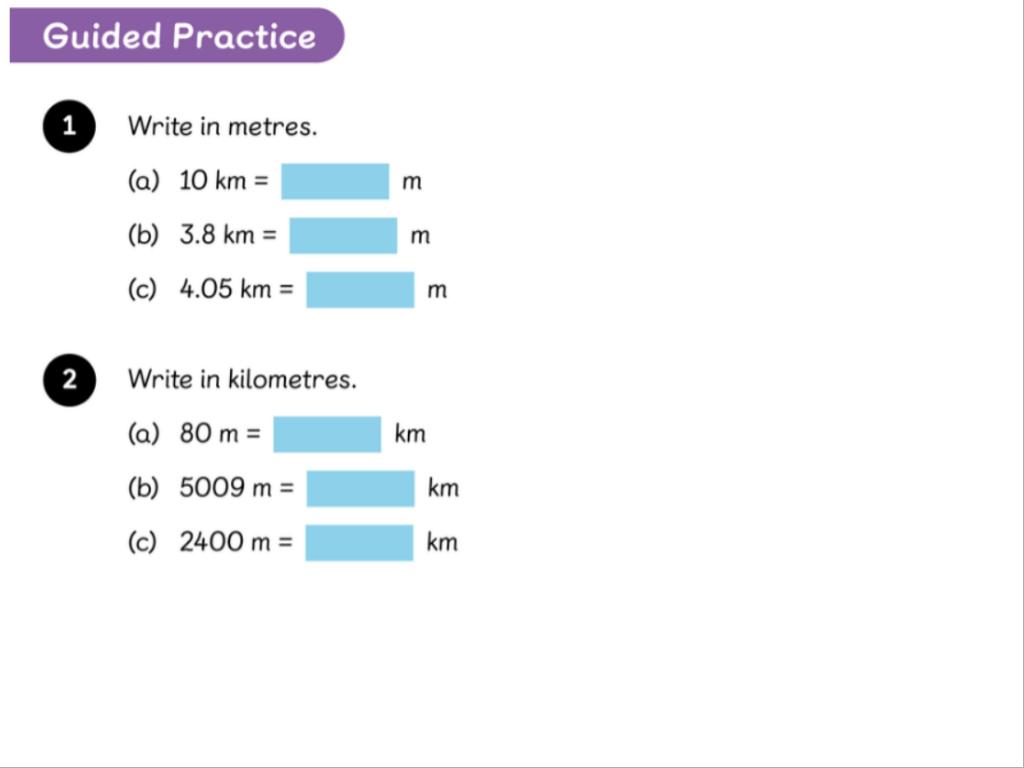Click the "Write in kilometres." instruction text
The image size is (1024, 768).
[x=242, y=380]
